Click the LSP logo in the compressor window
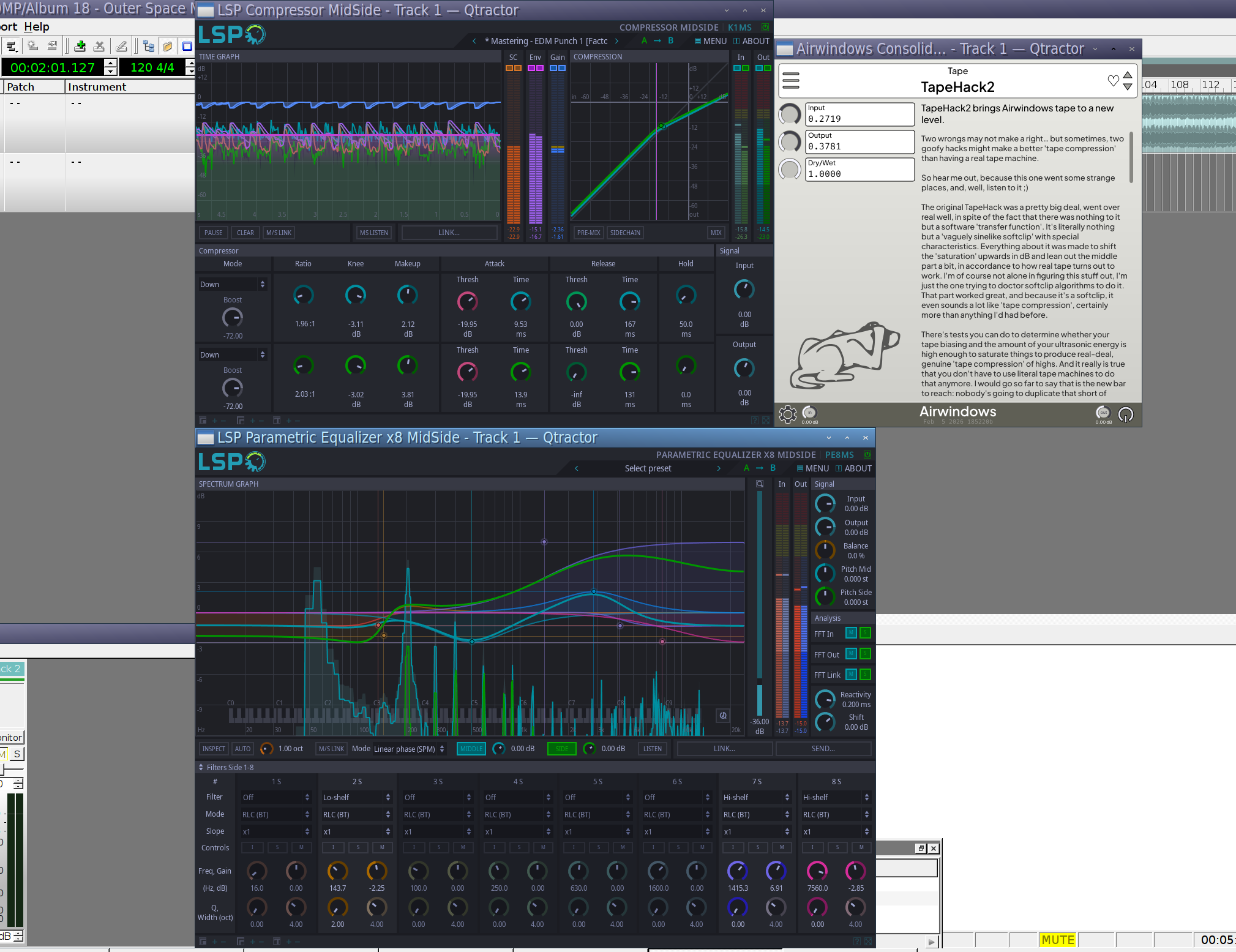The width and height of the screenshot is (1236, 952). [x=231, y=34]
